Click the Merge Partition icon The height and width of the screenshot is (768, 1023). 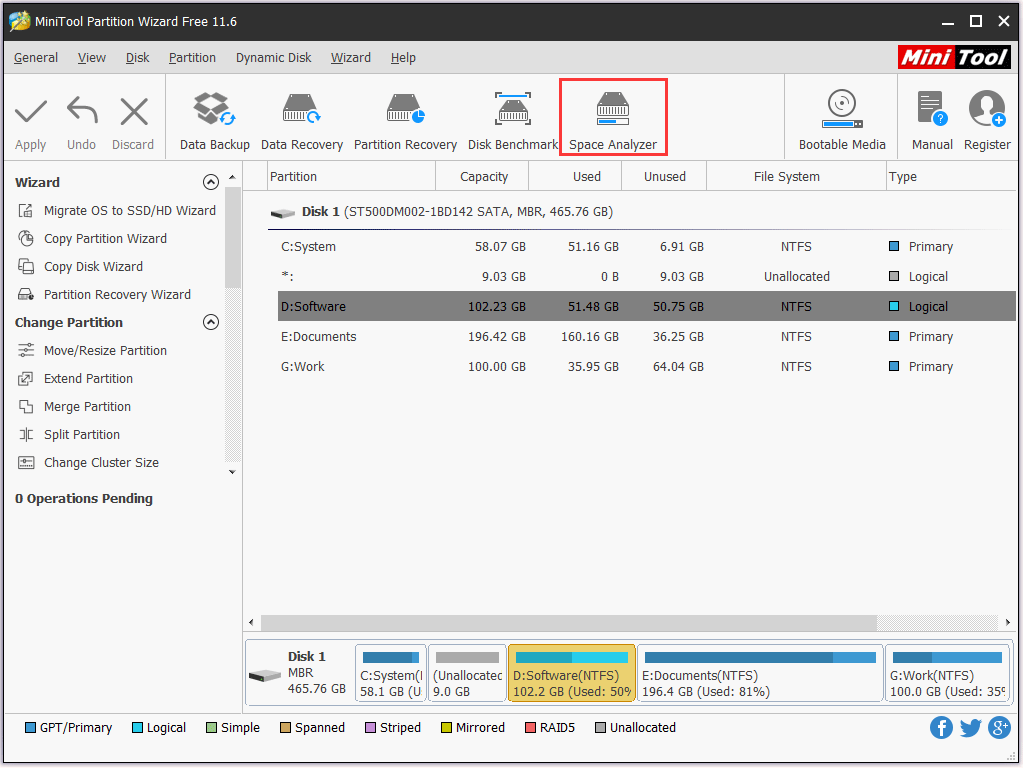[x=26, y=407]
